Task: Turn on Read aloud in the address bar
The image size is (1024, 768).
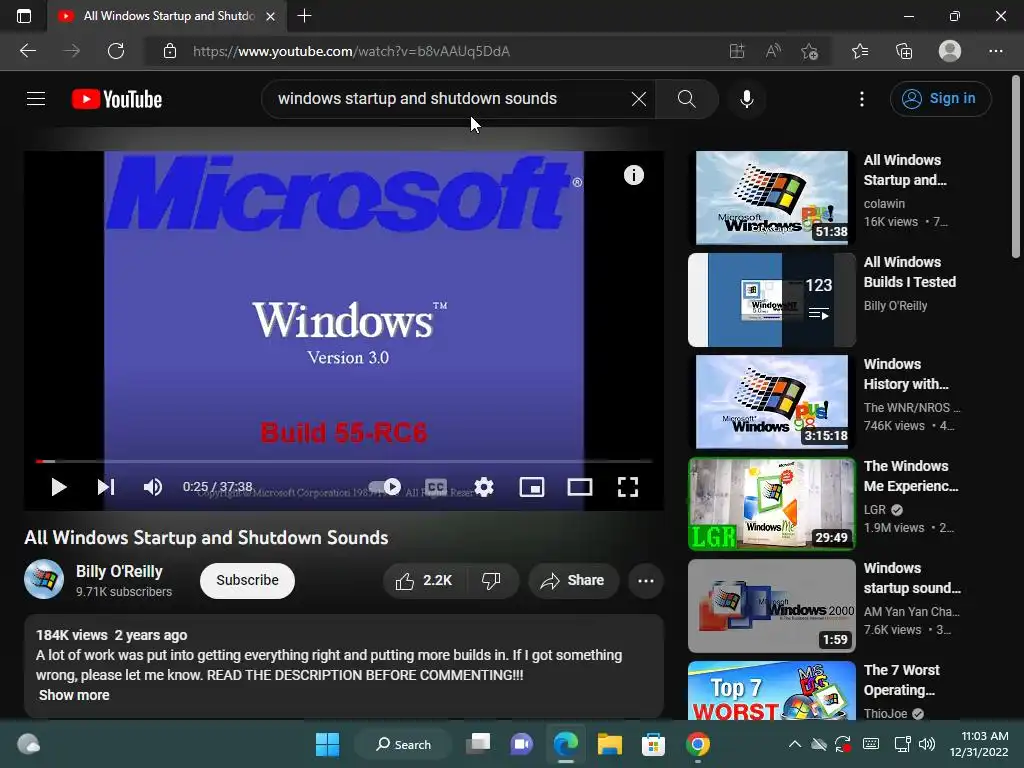Action: pos(773,51)
